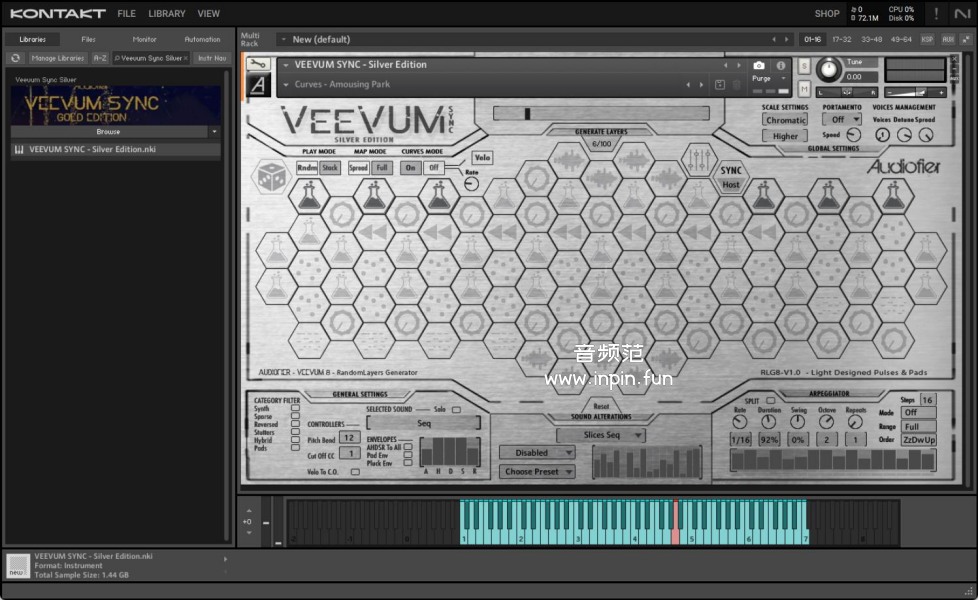Click the exclamation alert icon
The image size is (978, 600).
[x=936, y=13]
